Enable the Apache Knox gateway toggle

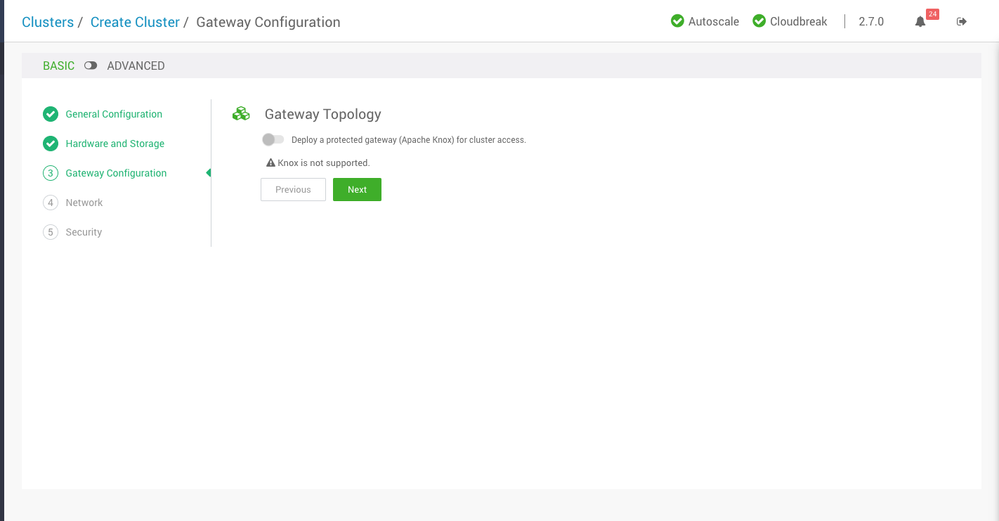pos(273,139)
